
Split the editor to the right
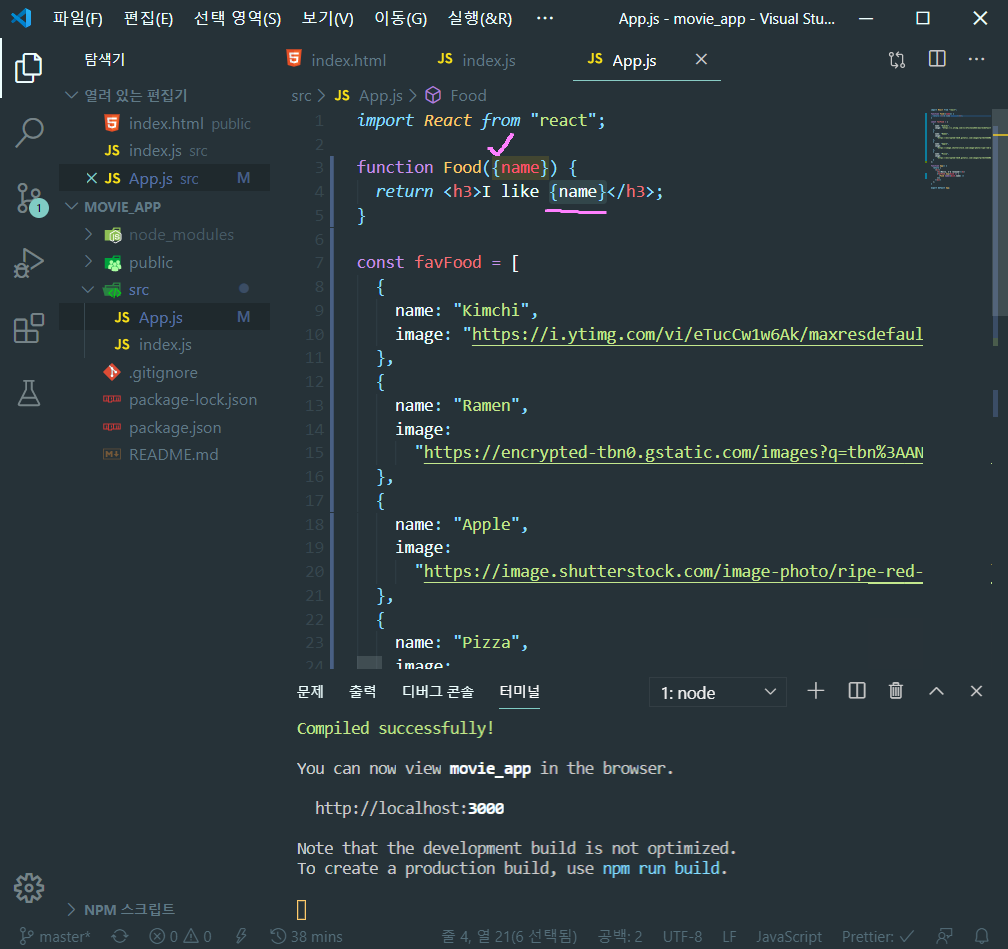937,59
